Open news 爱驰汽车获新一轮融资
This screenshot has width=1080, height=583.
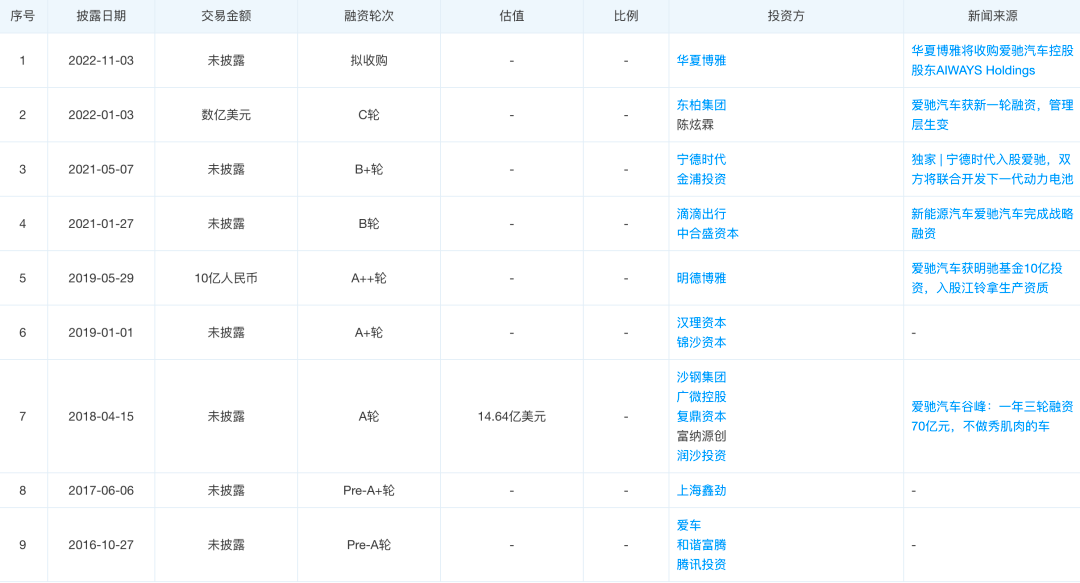tap(992, 115)
